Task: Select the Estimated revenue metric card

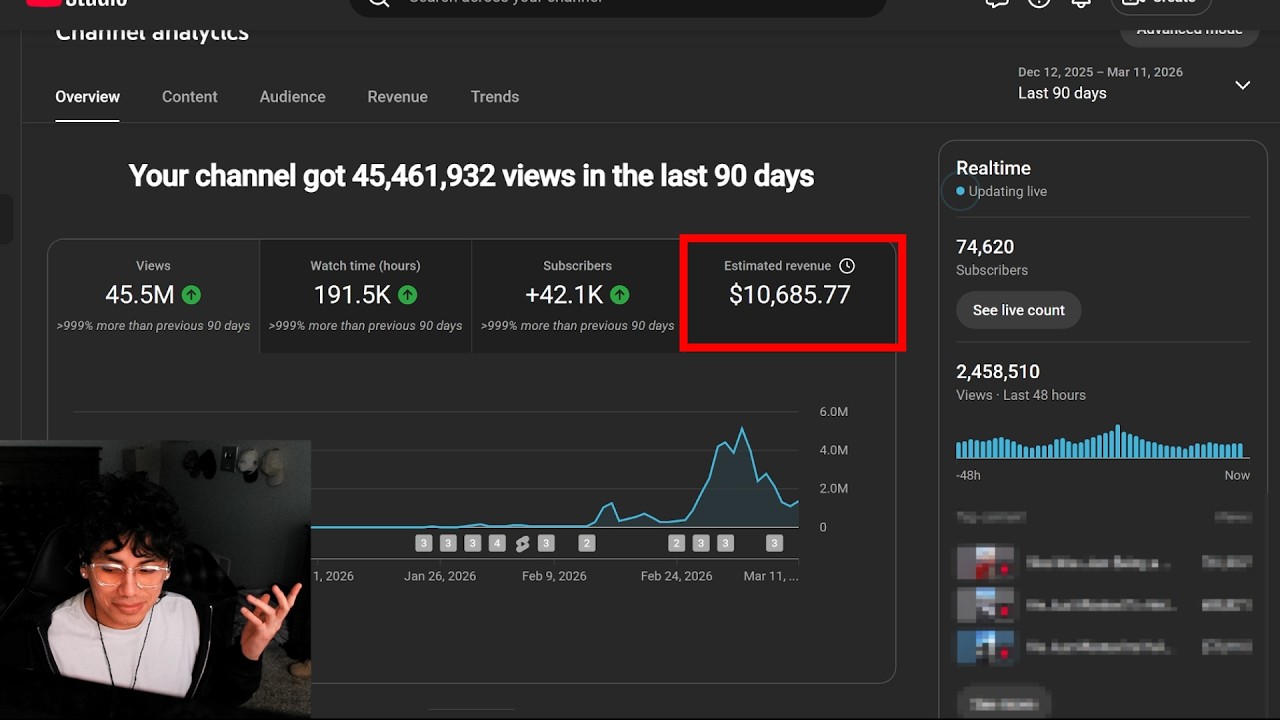Action: tap(790, 292)
